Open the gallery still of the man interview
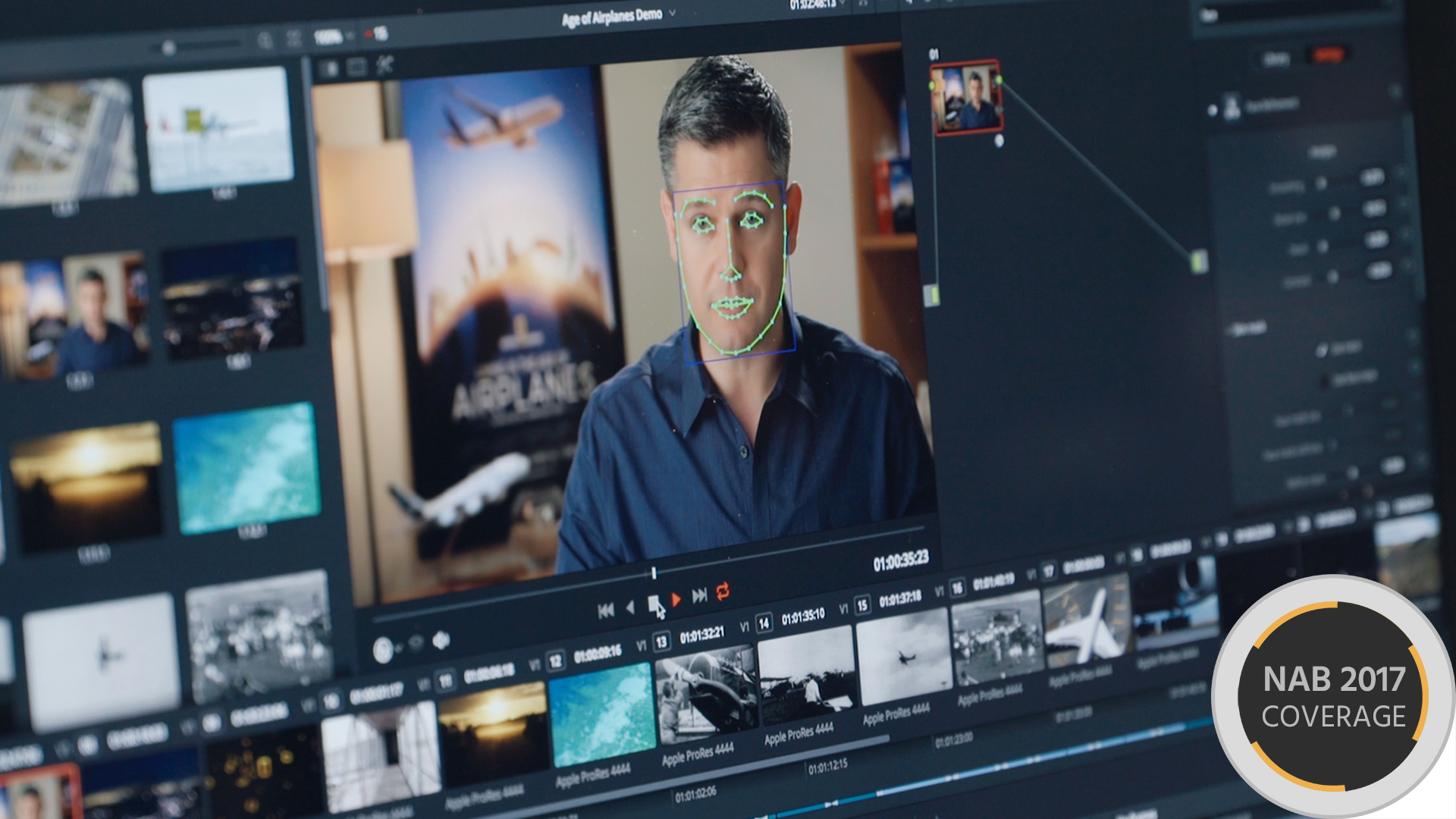Image resolution: width=1456 pixels, height=819 pixels. click(74, 315)
